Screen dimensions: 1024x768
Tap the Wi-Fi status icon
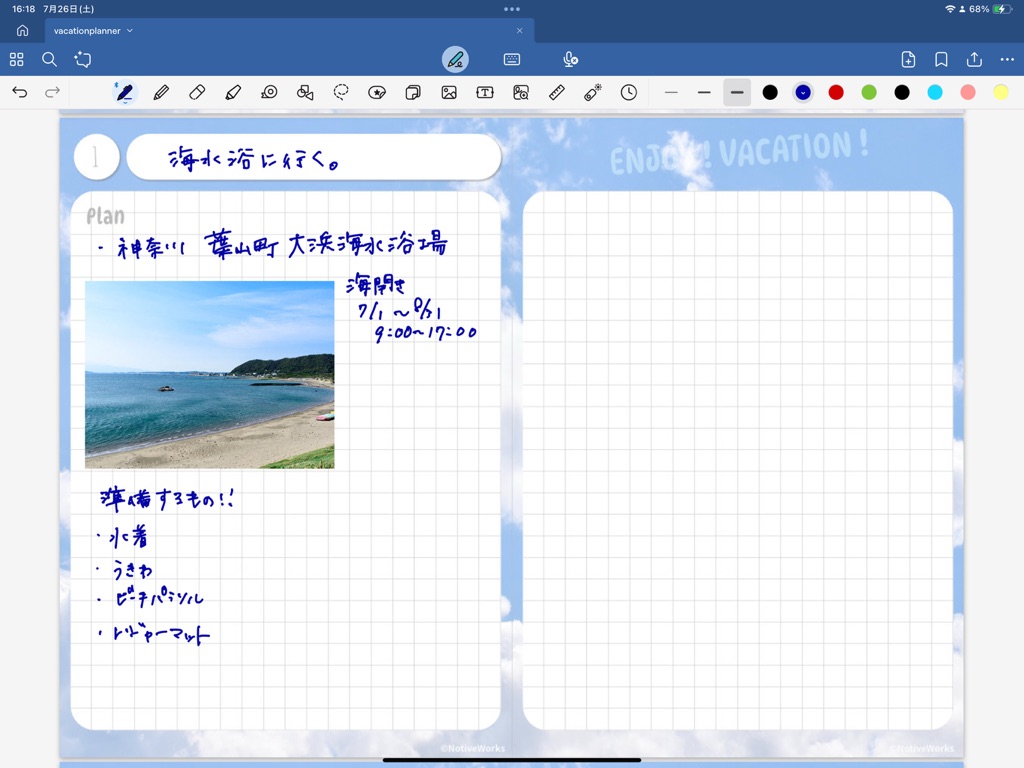[x=950, y=9]
